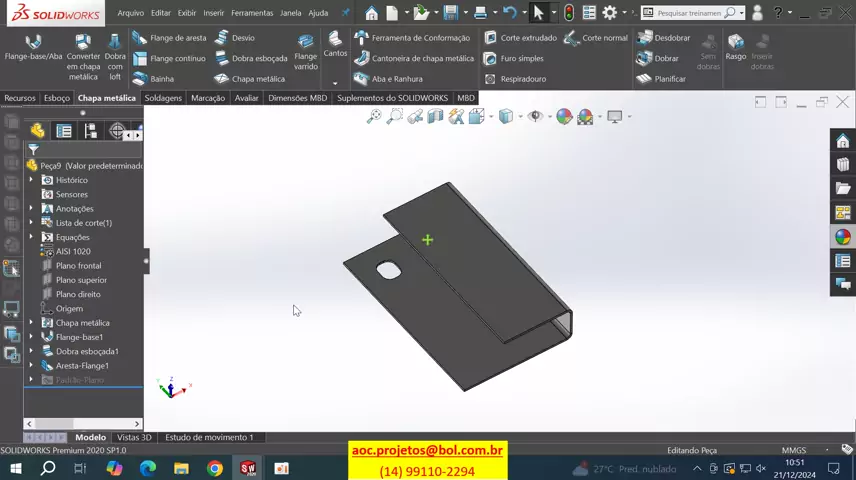Select the Aresta-Flange1 feature
The image size is (856, 480).
pos(82,366)
